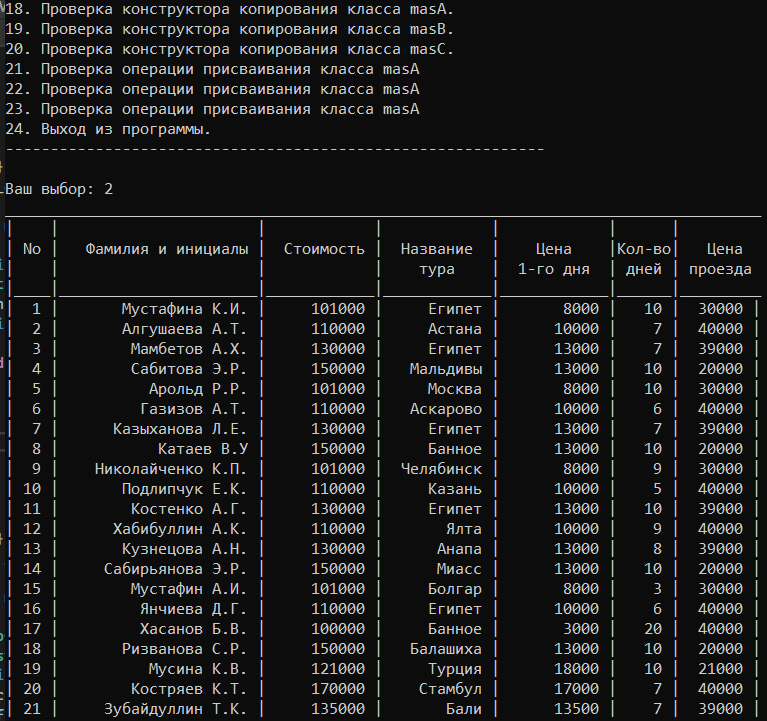
Task: Click tour name 'Казань'
Action: [455, 490]
